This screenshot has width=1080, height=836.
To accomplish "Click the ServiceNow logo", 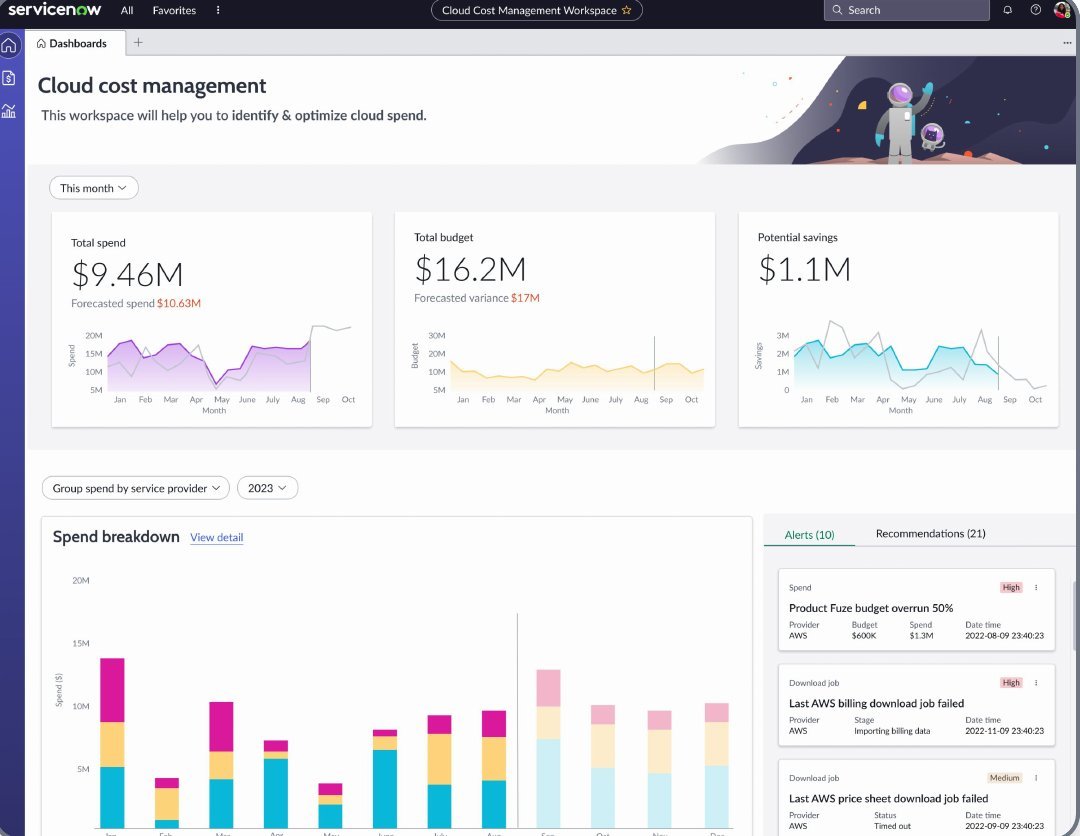I will coord(54,10).
